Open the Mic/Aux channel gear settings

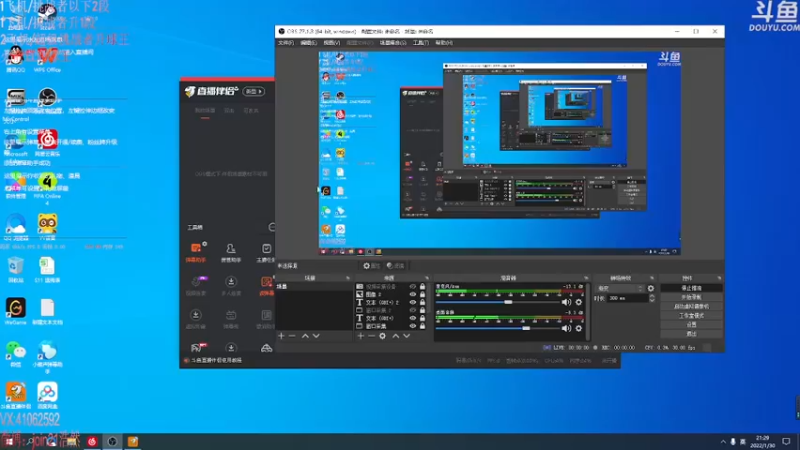coord(579,302)
